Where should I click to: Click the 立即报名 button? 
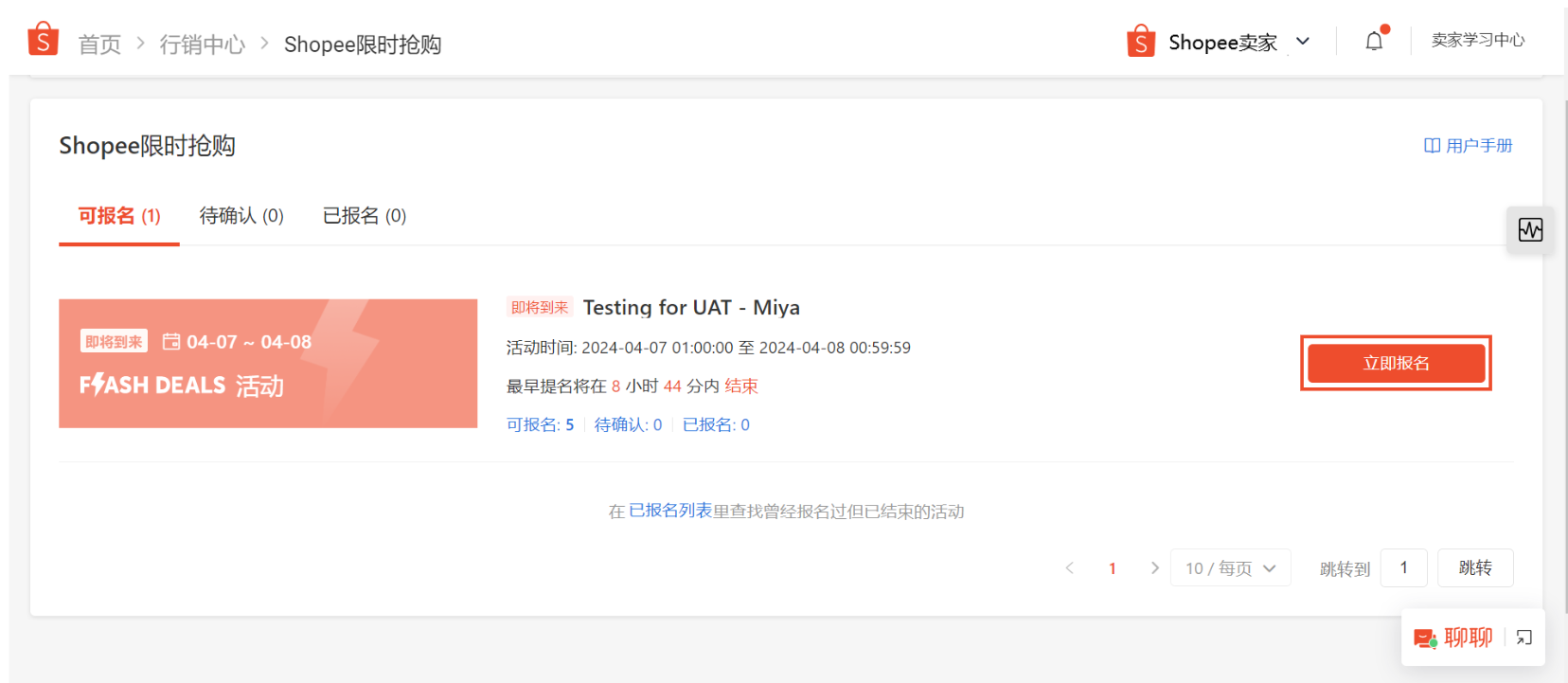pos(1397,363)
